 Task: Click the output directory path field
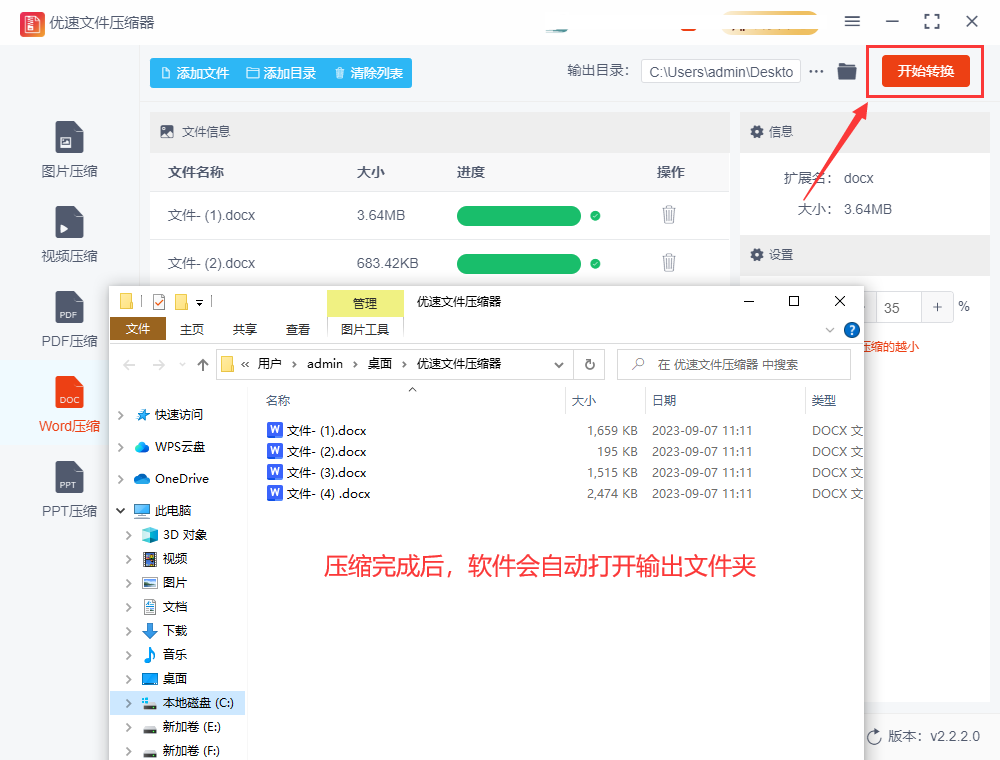[721, 72]
